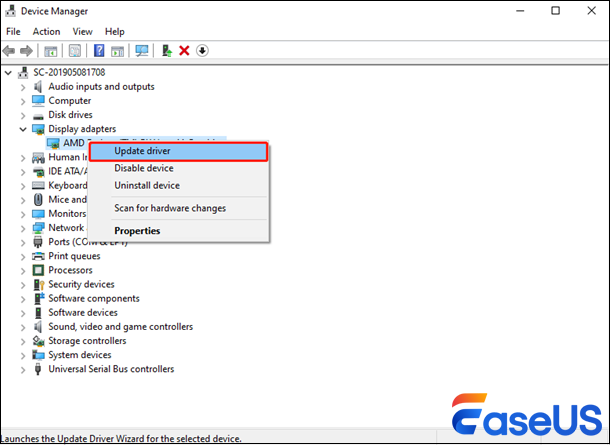Open the Help menu
610x445 pixels.
(114, 32)
